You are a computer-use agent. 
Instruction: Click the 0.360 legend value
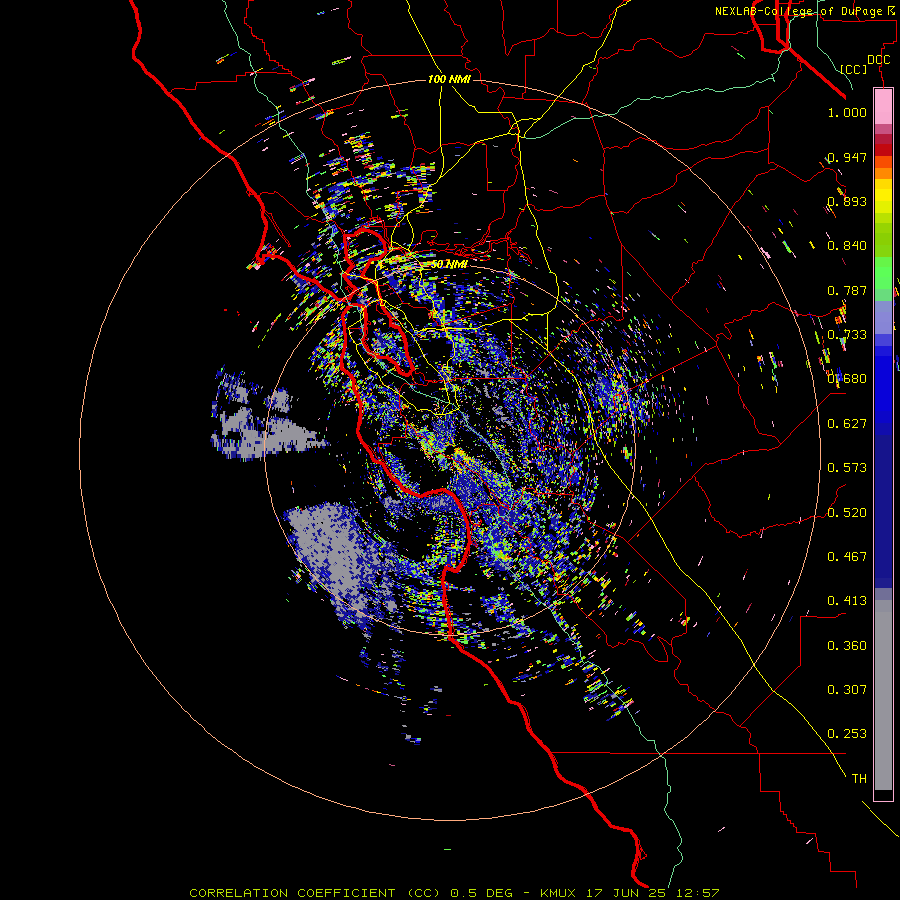(x=847, y=646)
